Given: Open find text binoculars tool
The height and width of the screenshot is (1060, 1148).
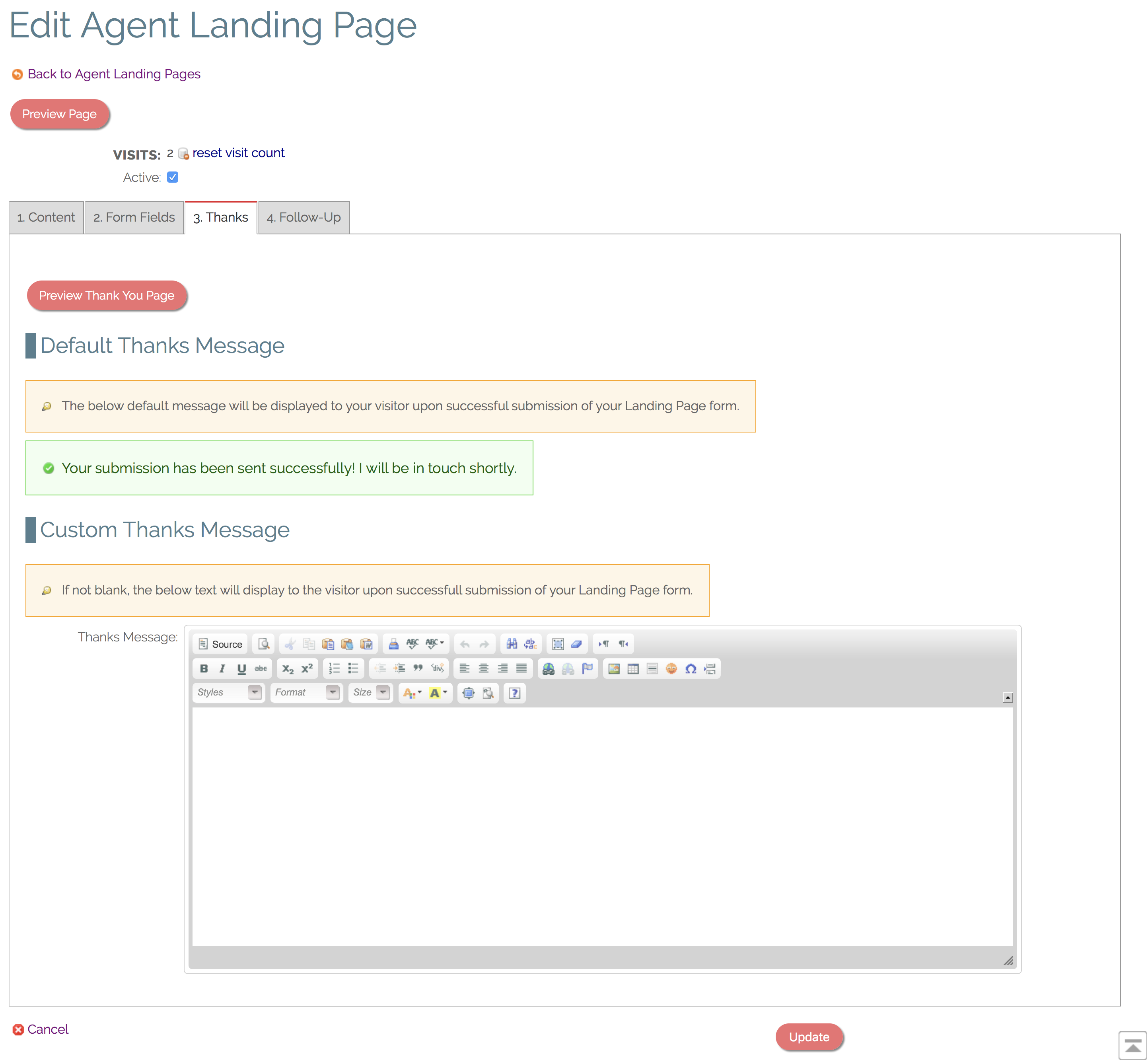Looking at the screenshot, I should coord(512,643).
